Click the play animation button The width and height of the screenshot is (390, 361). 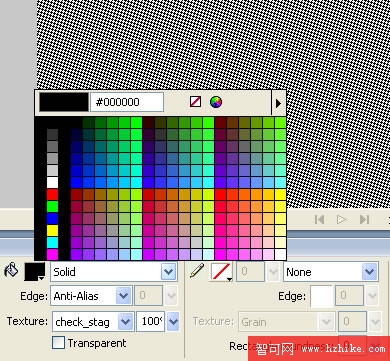coord(341,219)
